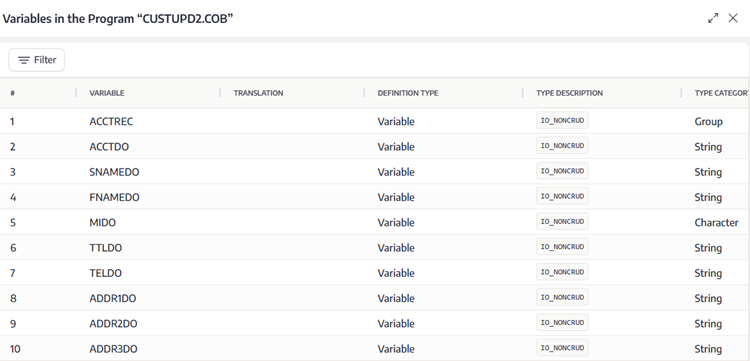Select the ACCTREC variable row
The width and height of the screenshot is (750, 361).
375,121
